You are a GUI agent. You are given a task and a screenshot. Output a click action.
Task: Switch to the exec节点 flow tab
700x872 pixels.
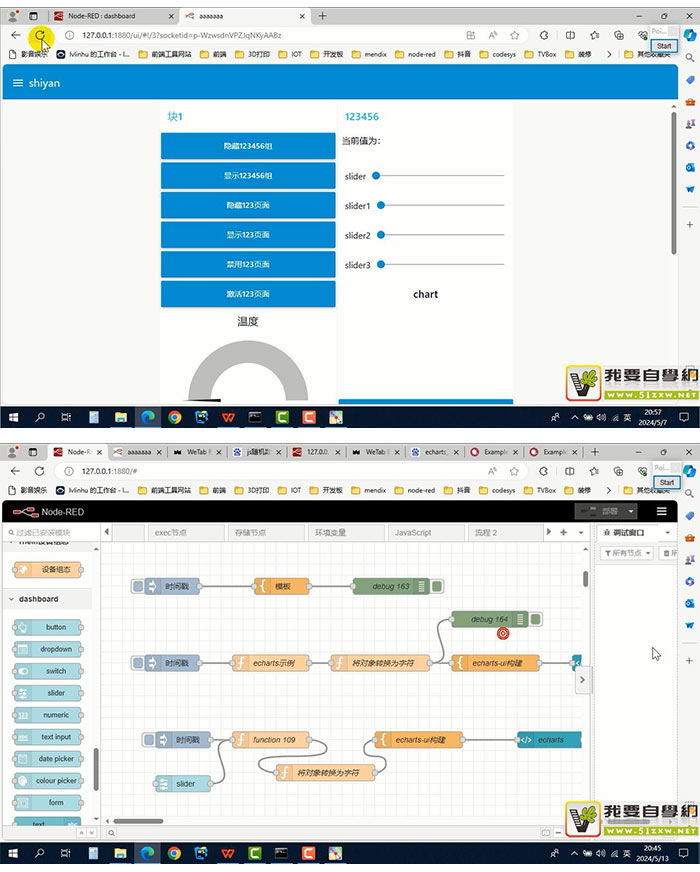click(x=186, y=533)
